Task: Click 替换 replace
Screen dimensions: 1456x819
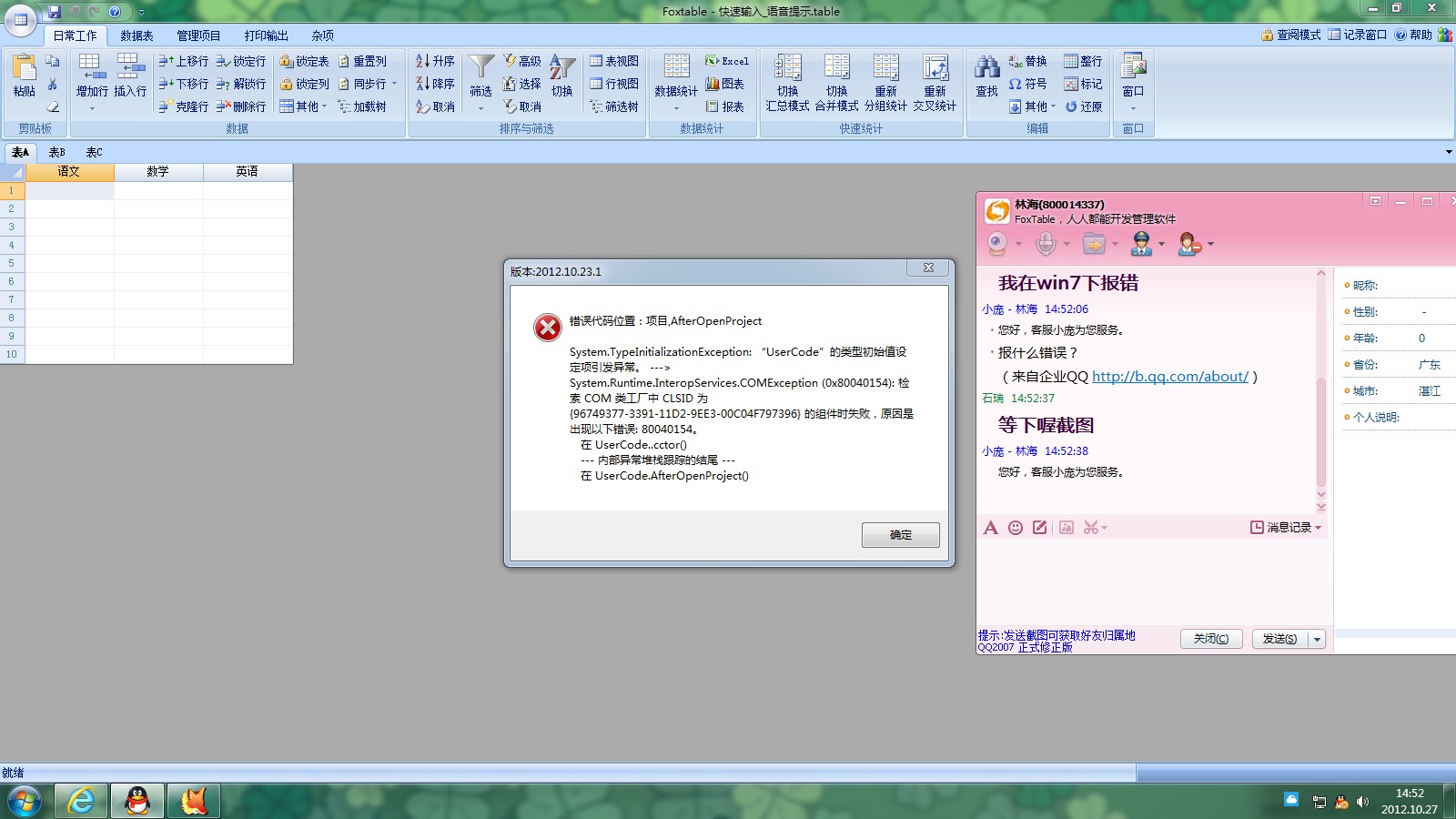Action: click(1028, 61)
